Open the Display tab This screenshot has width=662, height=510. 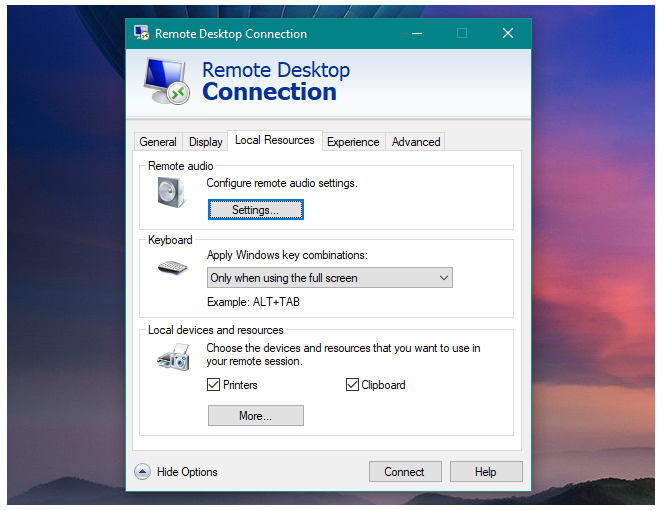point(206,142)
